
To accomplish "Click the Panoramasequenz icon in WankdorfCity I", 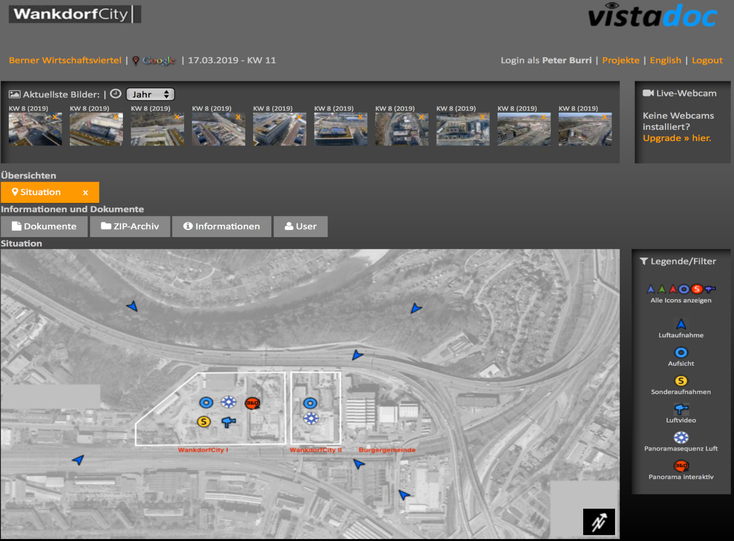I will click(x=228, y=402).
